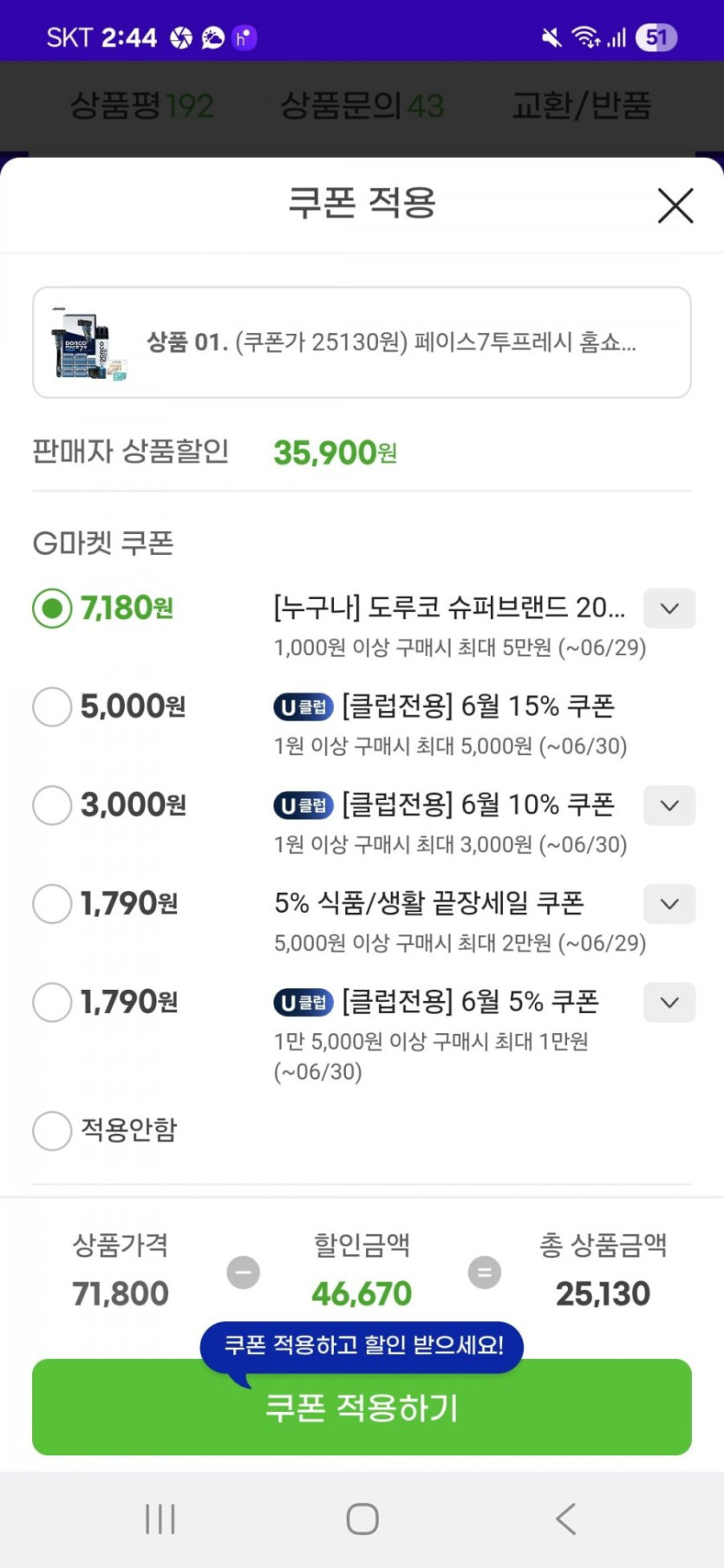Tap the Android back navigation icon

pos(566,1519)
